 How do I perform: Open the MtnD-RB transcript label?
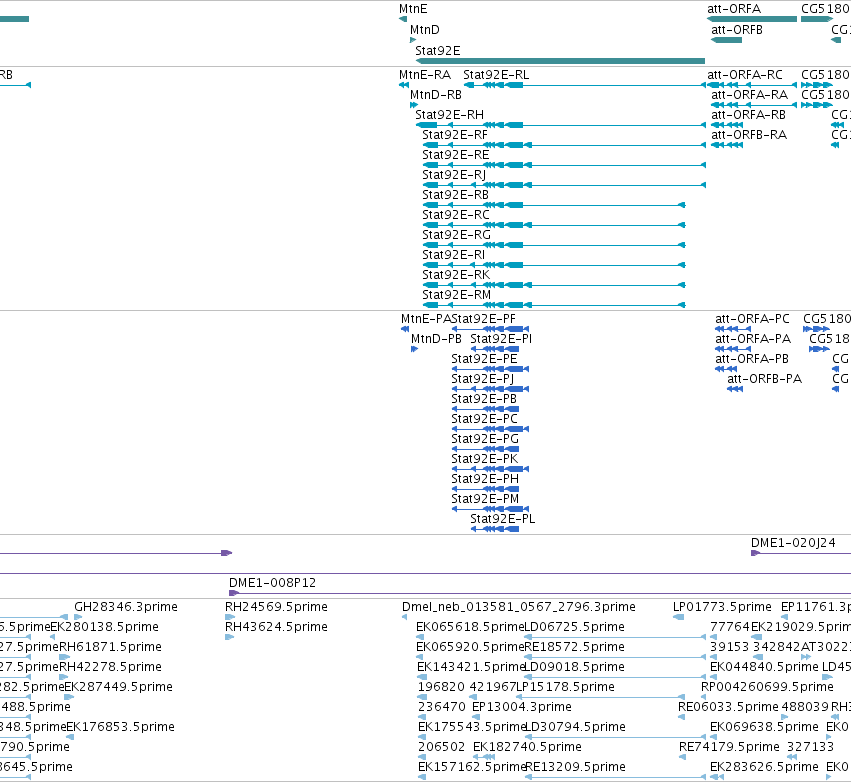click(436, 95)
